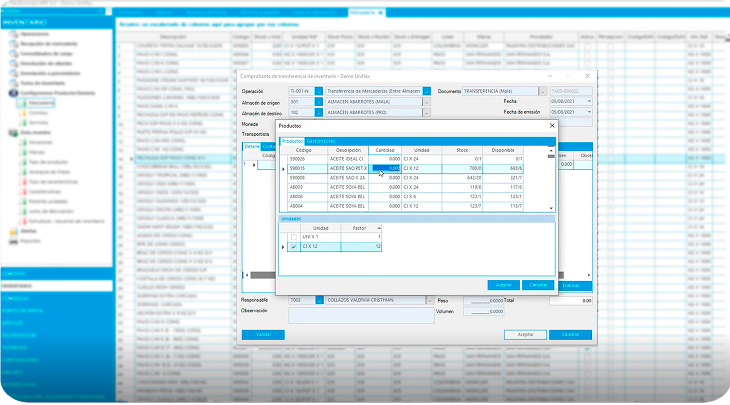The height and width of the screenshot is (405, 730).
Task: Check the UNI X 1 unit checkbox
Action: pyautogui.click(x=293, y=236)
